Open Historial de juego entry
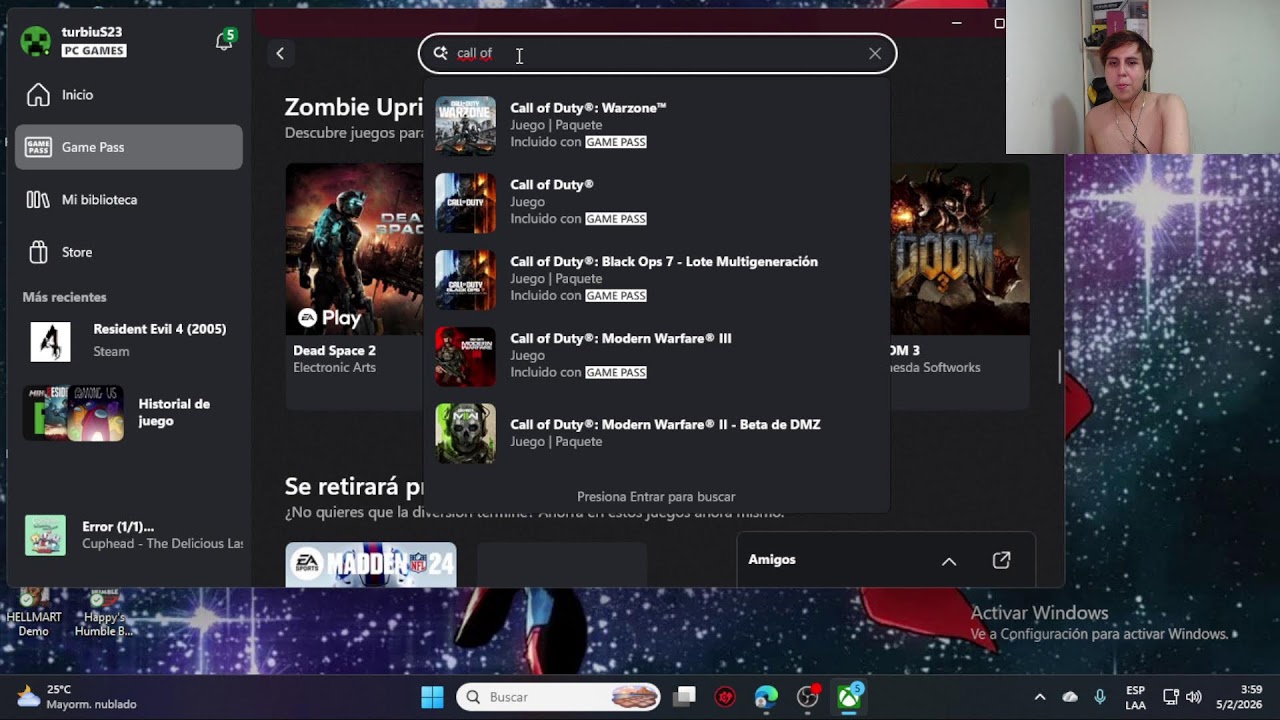Viewport: 1280px width, 720px height. pos(128,412)
